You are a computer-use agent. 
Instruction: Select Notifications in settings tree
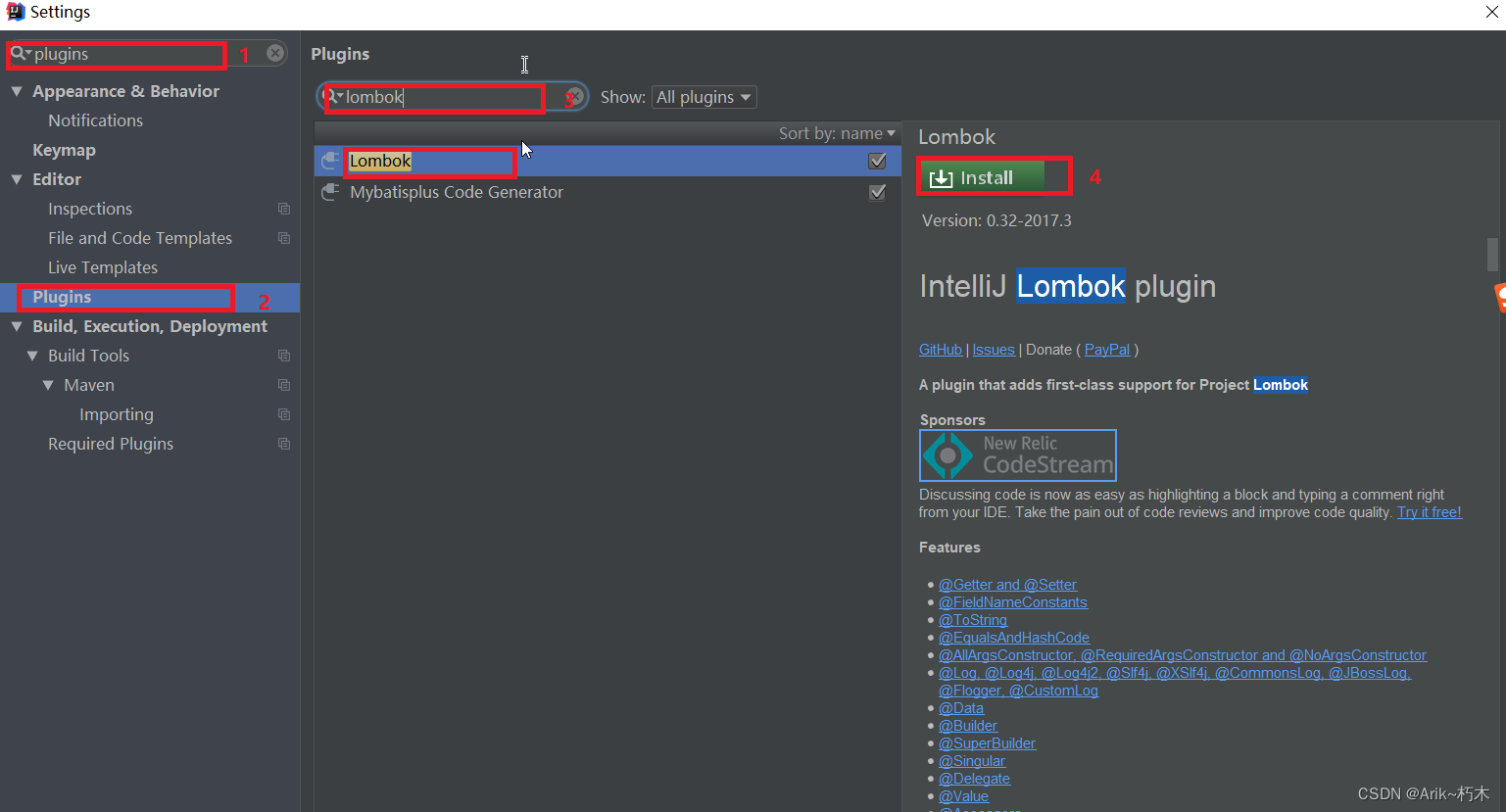[x=96, y=120]
